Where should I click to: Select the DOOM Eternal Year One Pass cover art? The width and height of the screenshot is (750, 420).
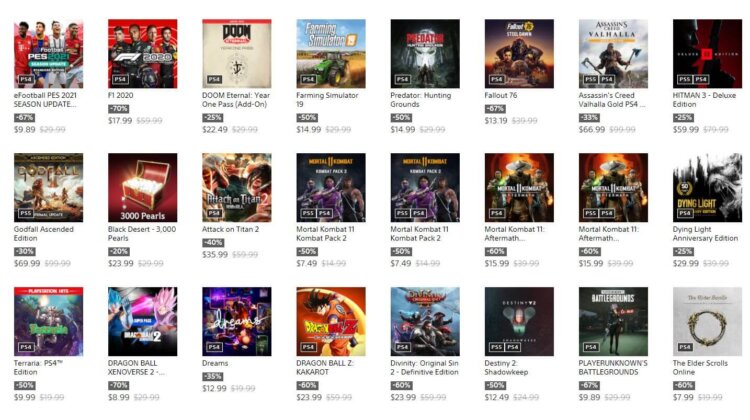(x=237, y=54)
